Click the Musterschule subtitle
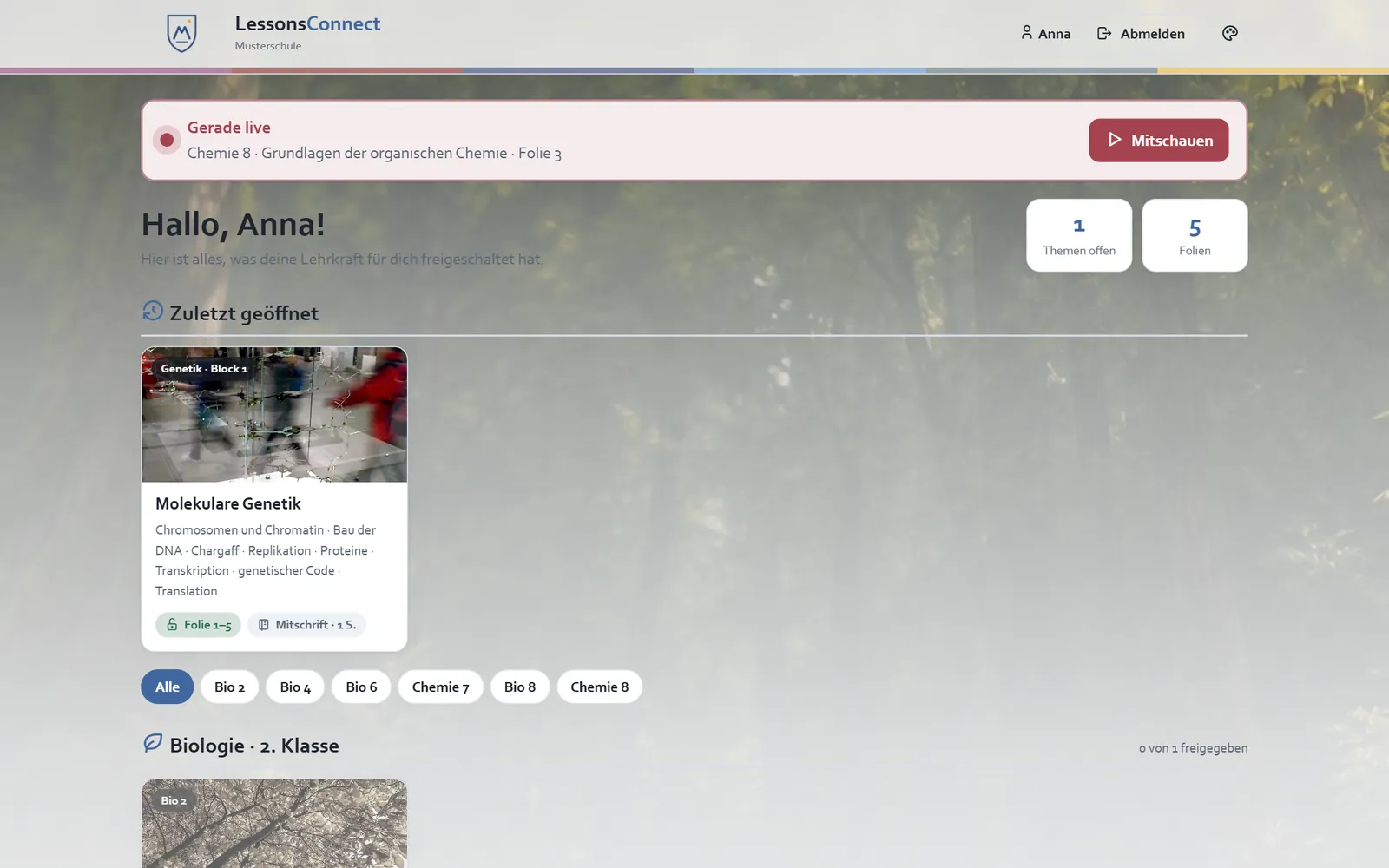This screenshot has height=868, width=1389. tap(268, 46)
